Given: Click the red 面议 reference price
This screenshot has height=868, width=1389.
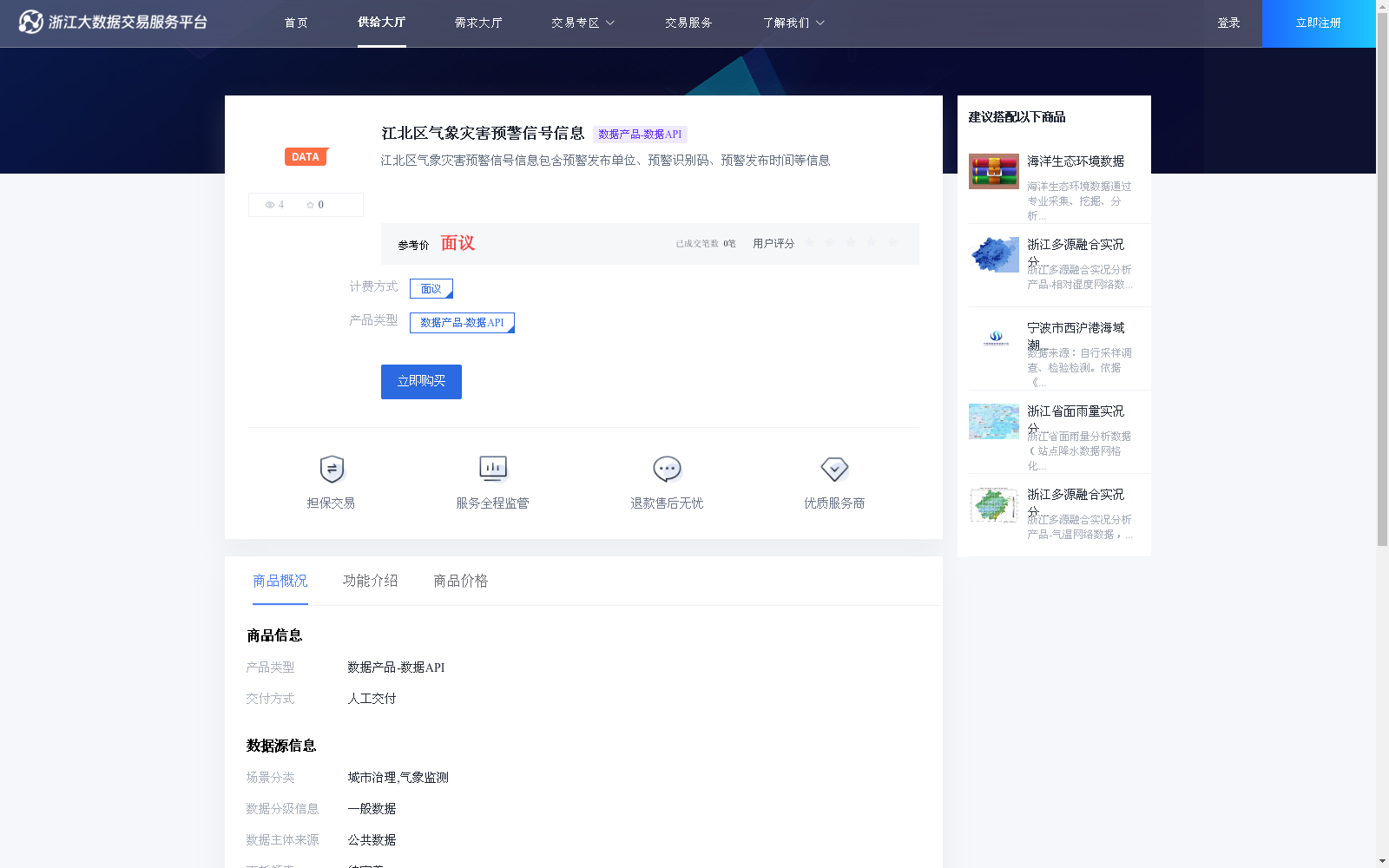Looking at the screenshot, I should (x=458, y=243).
